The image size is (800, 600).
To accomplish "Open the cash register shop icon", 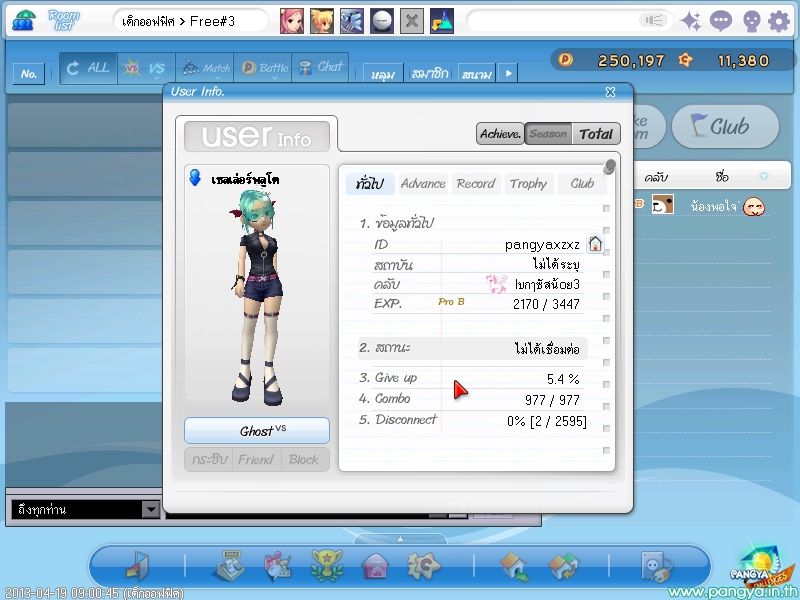I will point(227,565).
